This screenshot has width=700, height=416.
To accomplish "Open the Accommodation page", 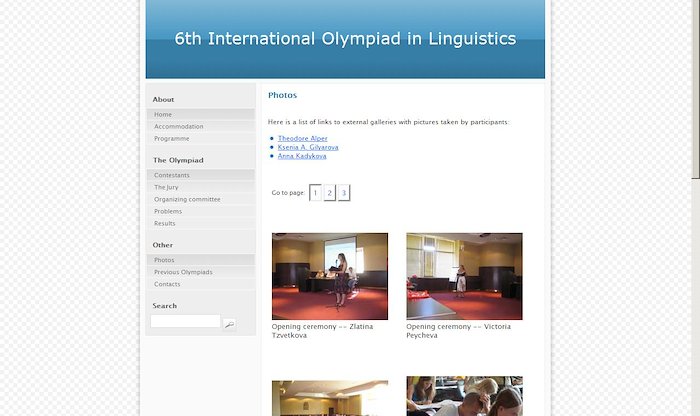I will pos(201,126).
